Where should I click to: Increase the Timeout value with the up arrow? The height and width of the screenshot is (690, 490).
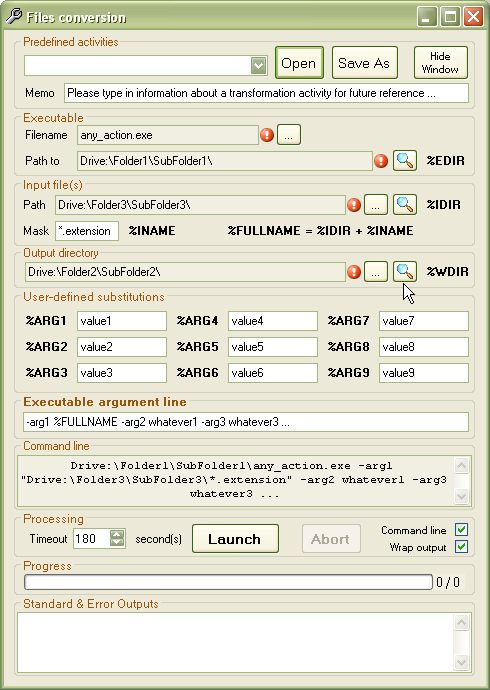tap(117, 534)
